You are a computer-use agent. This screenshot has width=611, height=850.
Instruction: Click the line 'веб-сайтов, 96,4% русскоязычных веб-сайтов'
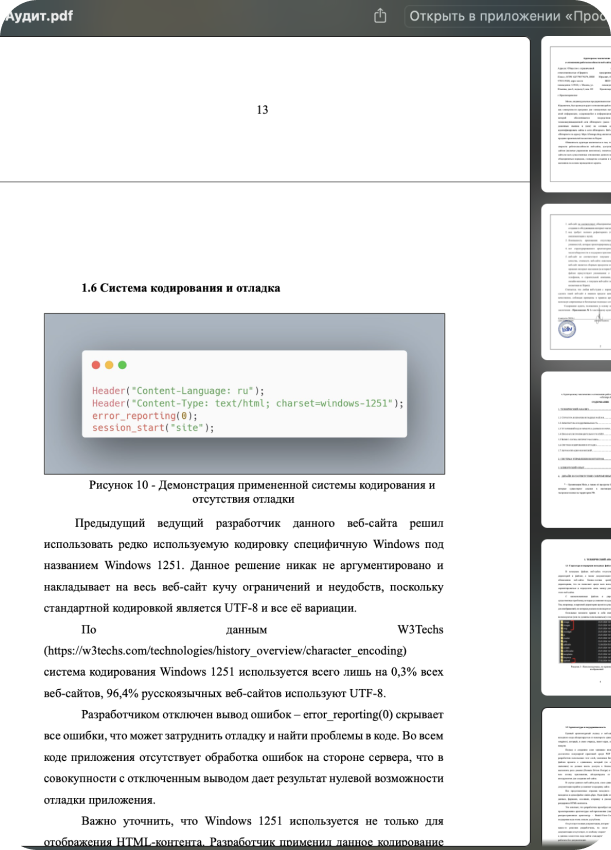215,693
